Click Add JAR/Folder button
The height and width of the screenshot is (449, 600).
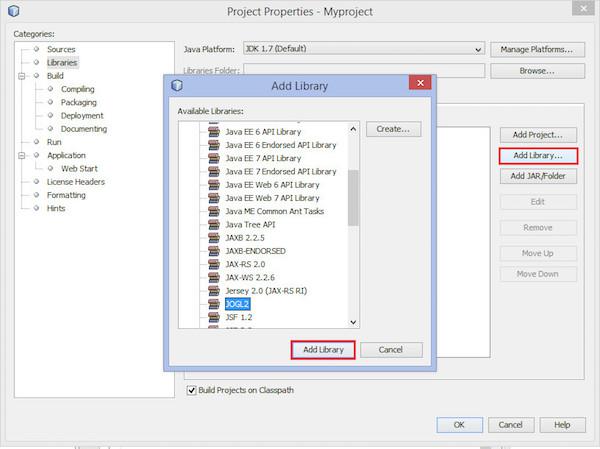pos(538,176)
